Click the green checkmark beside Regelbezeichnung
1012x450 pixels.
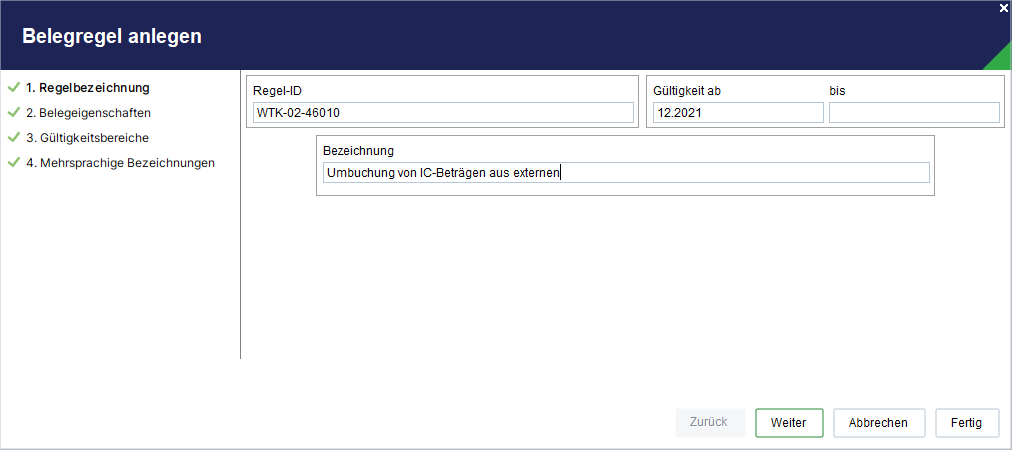pyautogui.click(x=14, y=87)
